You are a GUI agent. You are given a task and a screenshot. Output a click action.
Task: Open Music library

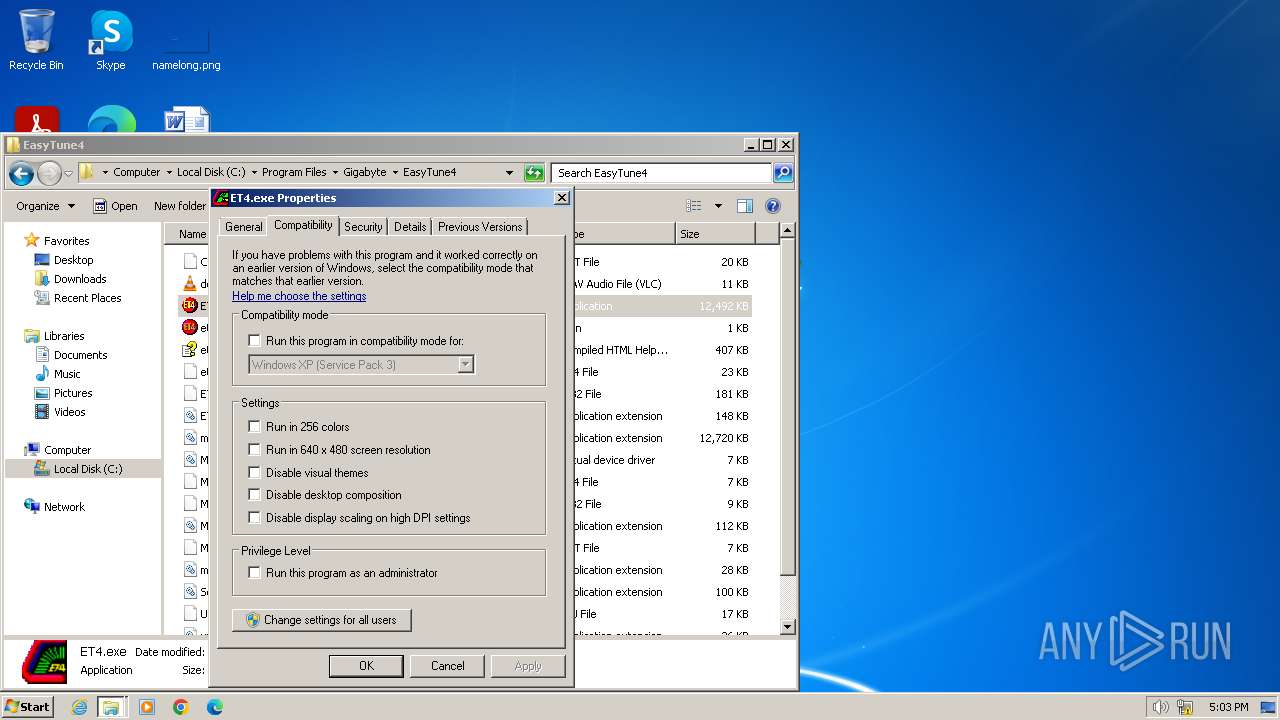(x=67, y=374)
